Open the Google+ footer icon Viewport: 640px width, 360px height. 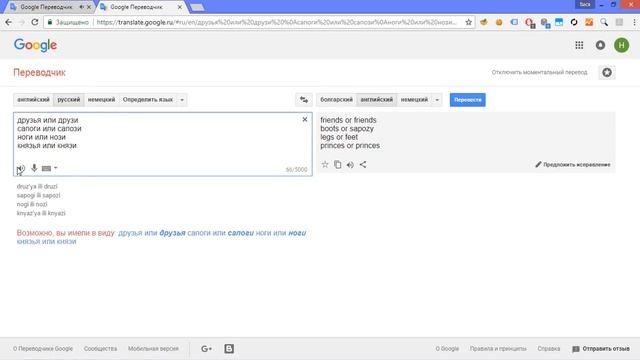(206, 349)
